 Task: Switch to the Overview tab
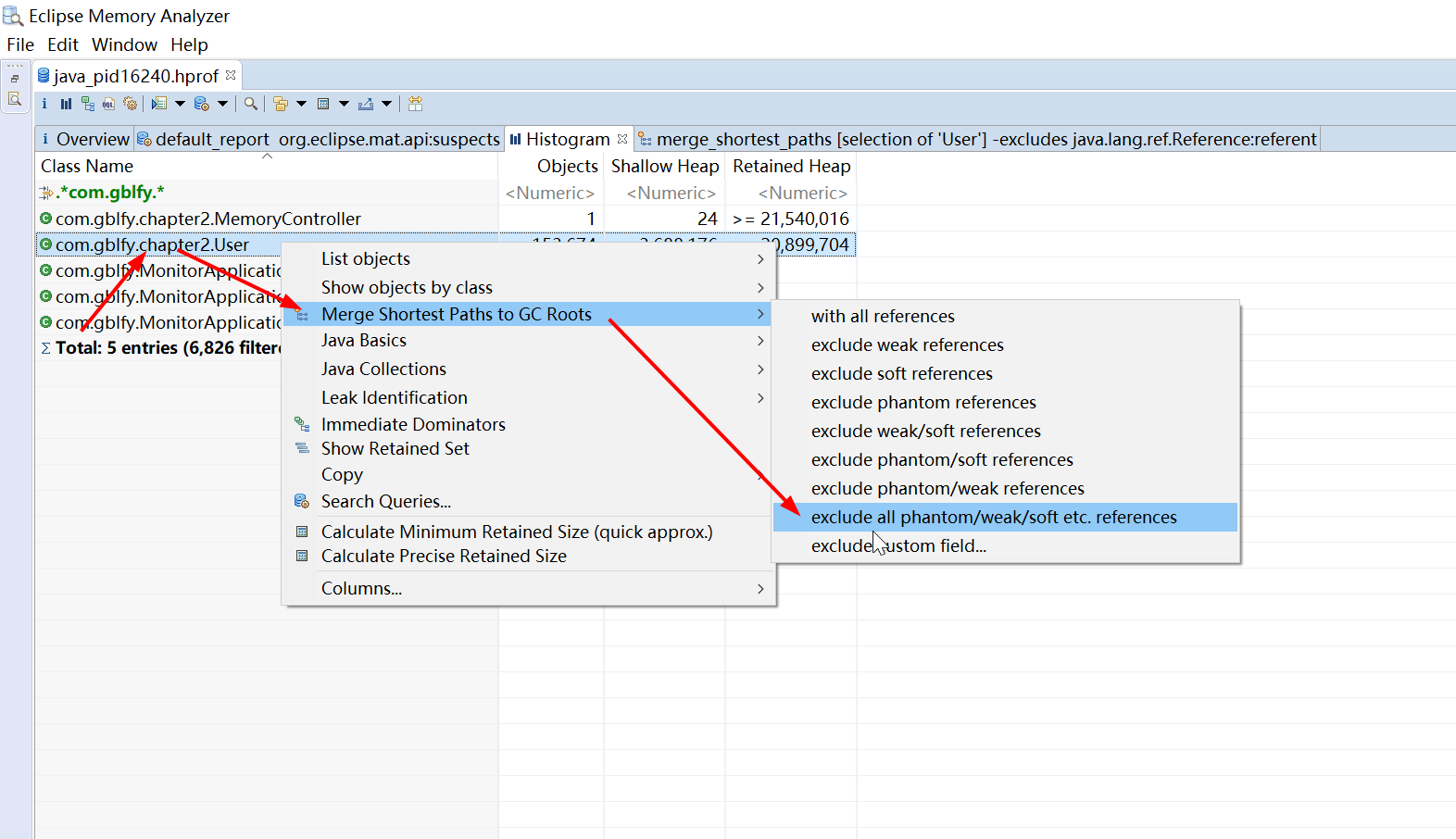tap(84, 139)
